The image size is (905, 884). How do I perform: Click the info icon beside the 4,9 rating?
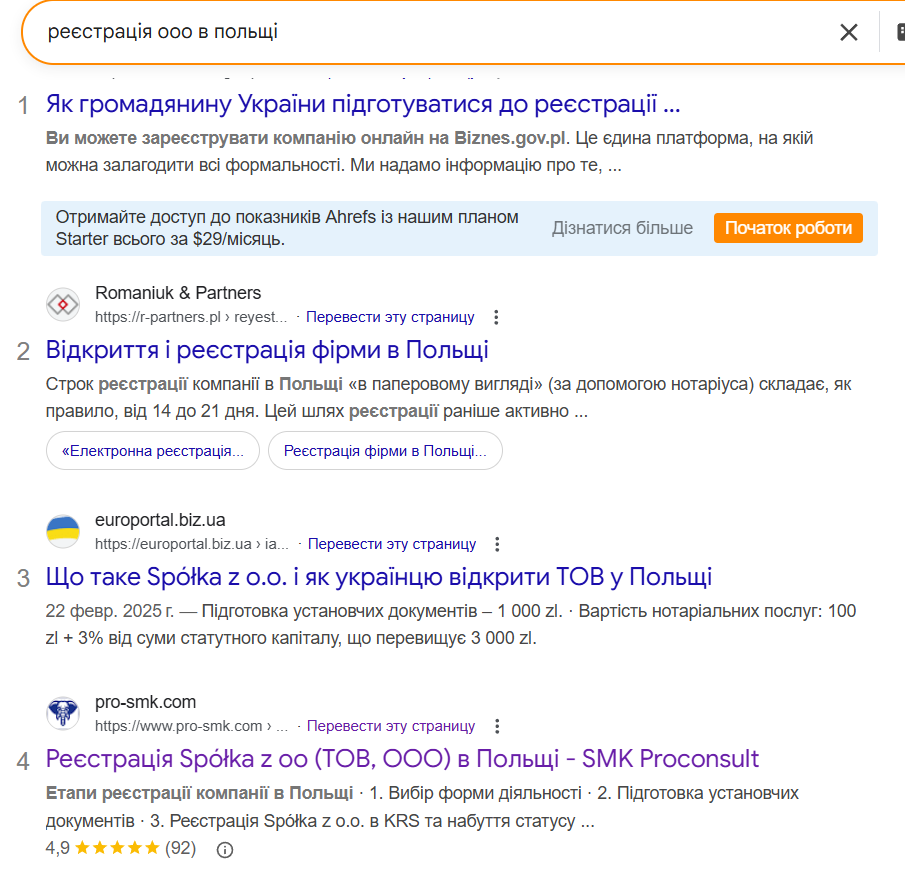(225, 849)
